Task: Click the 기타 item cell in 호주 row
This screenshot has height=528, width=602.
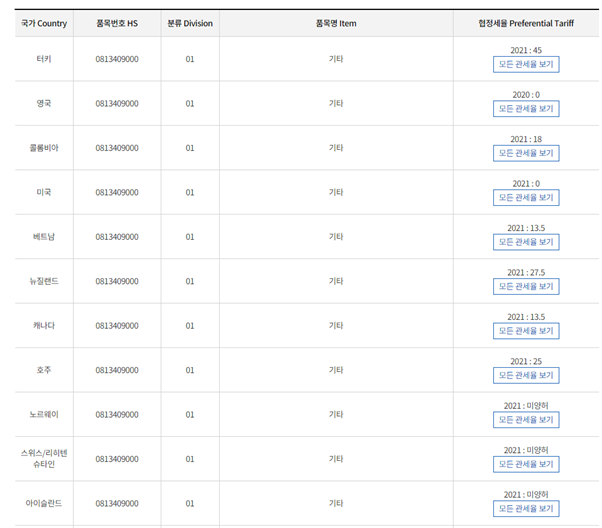Action: point(336,370)
